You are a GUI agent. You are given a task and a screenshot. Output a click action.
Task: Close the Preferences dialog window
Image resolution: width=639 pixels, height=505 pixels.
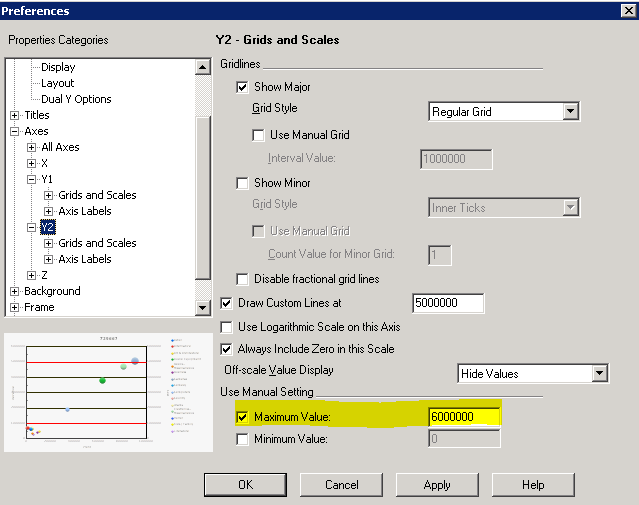click(626, 11)
